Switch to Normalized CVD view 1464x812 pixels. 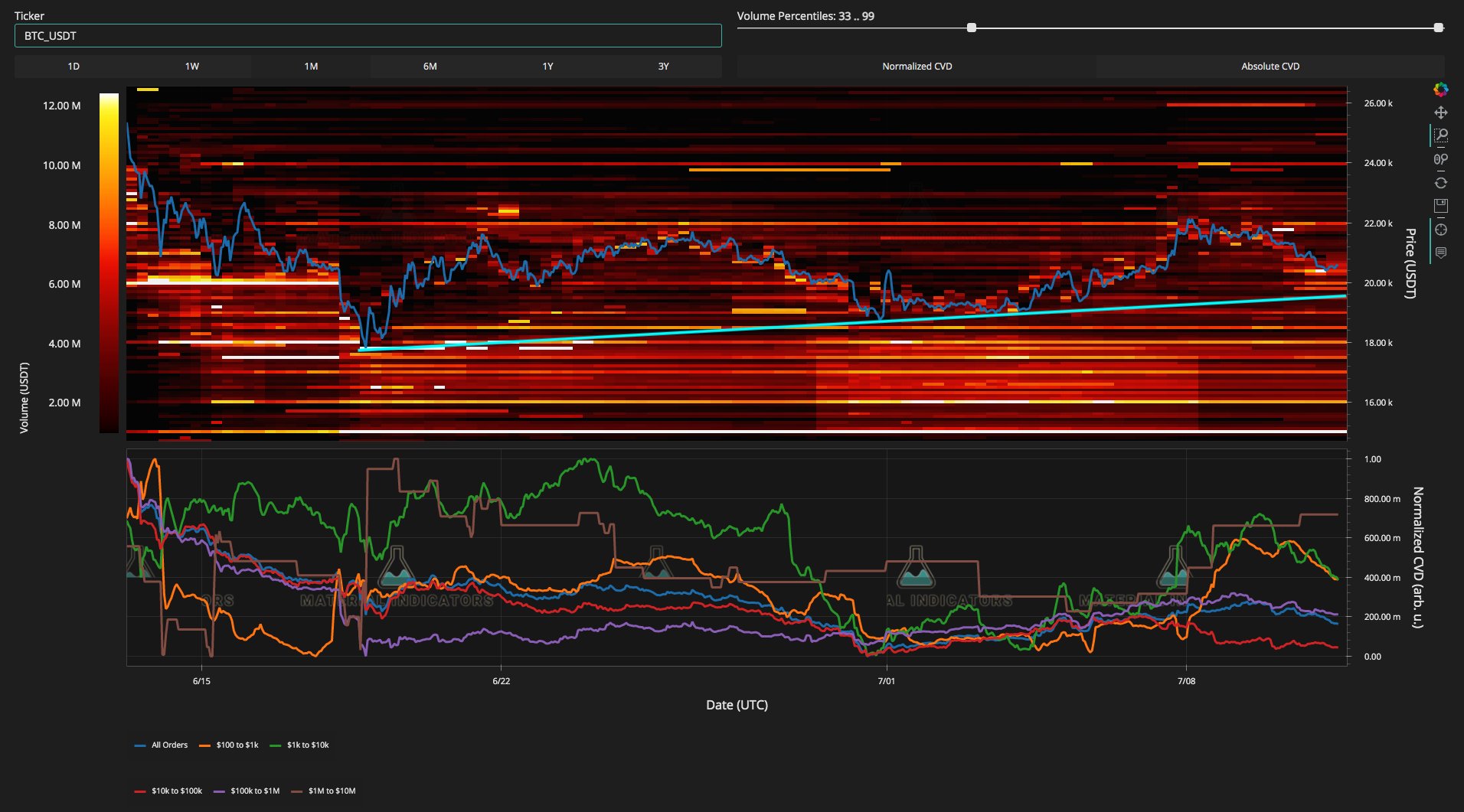click(917, 67)
